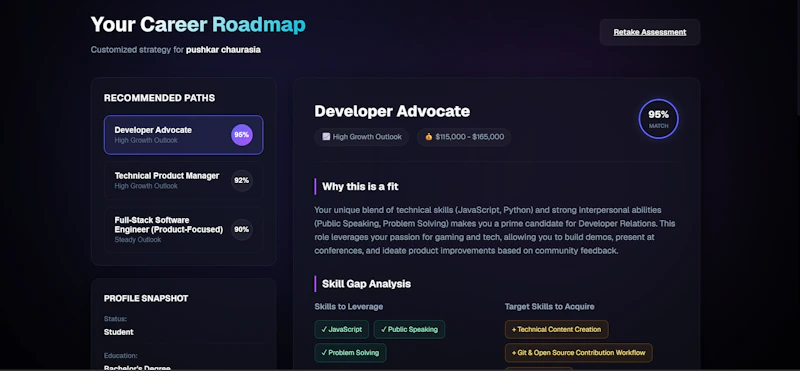The image size is (800, 371).
Task: Click the Public Speaking skill tag
Action: (x=409, y=330)
